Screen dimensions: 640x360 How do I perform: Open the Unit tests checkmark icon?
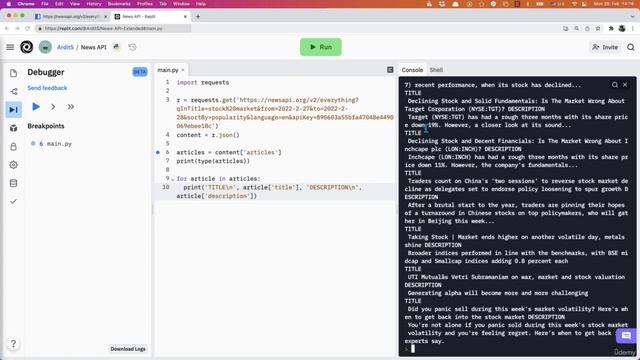pos(13,201)
